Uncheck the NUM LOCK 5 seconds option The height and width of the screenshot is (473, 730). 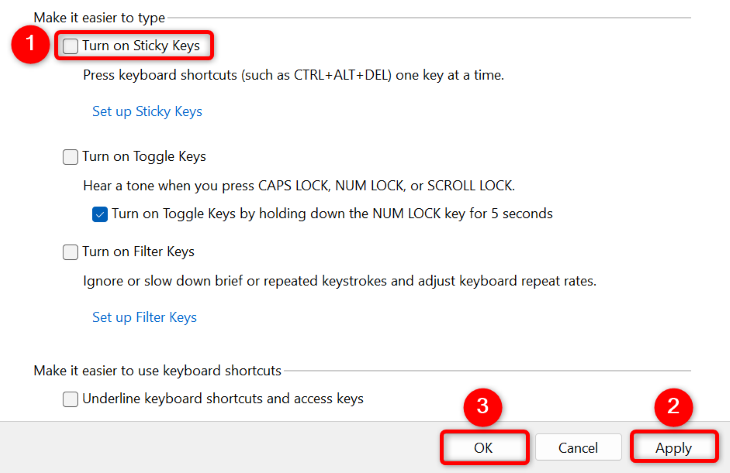99,213
